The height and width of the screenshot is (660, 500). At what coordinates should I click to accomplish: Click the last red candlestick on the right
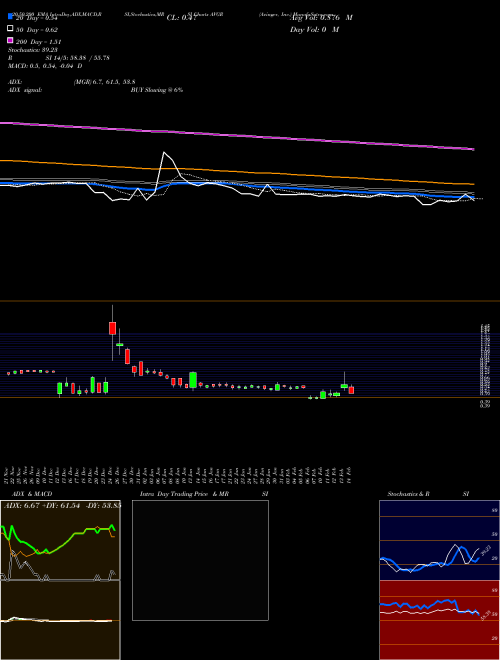click(x=351, y=390)
